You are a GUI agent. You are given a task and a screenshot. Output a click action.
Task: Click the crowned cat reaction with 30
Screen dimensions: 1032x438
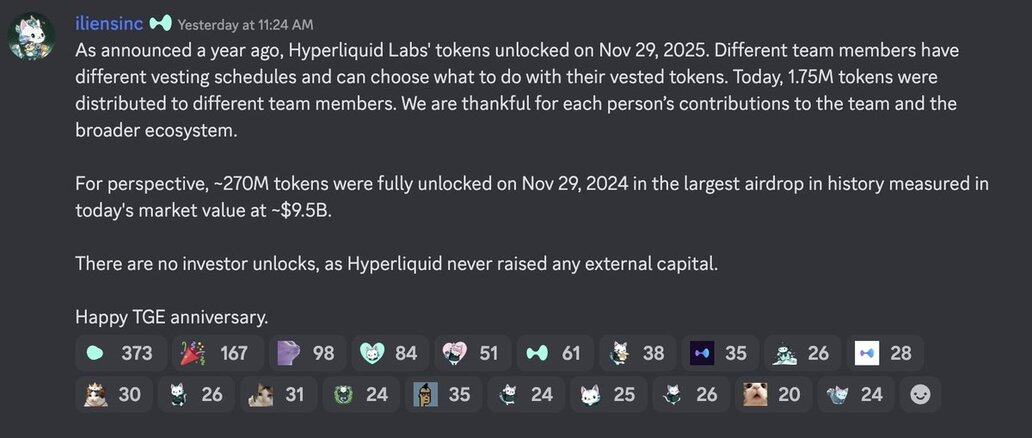pyautogui.click(x=112, y=394)
